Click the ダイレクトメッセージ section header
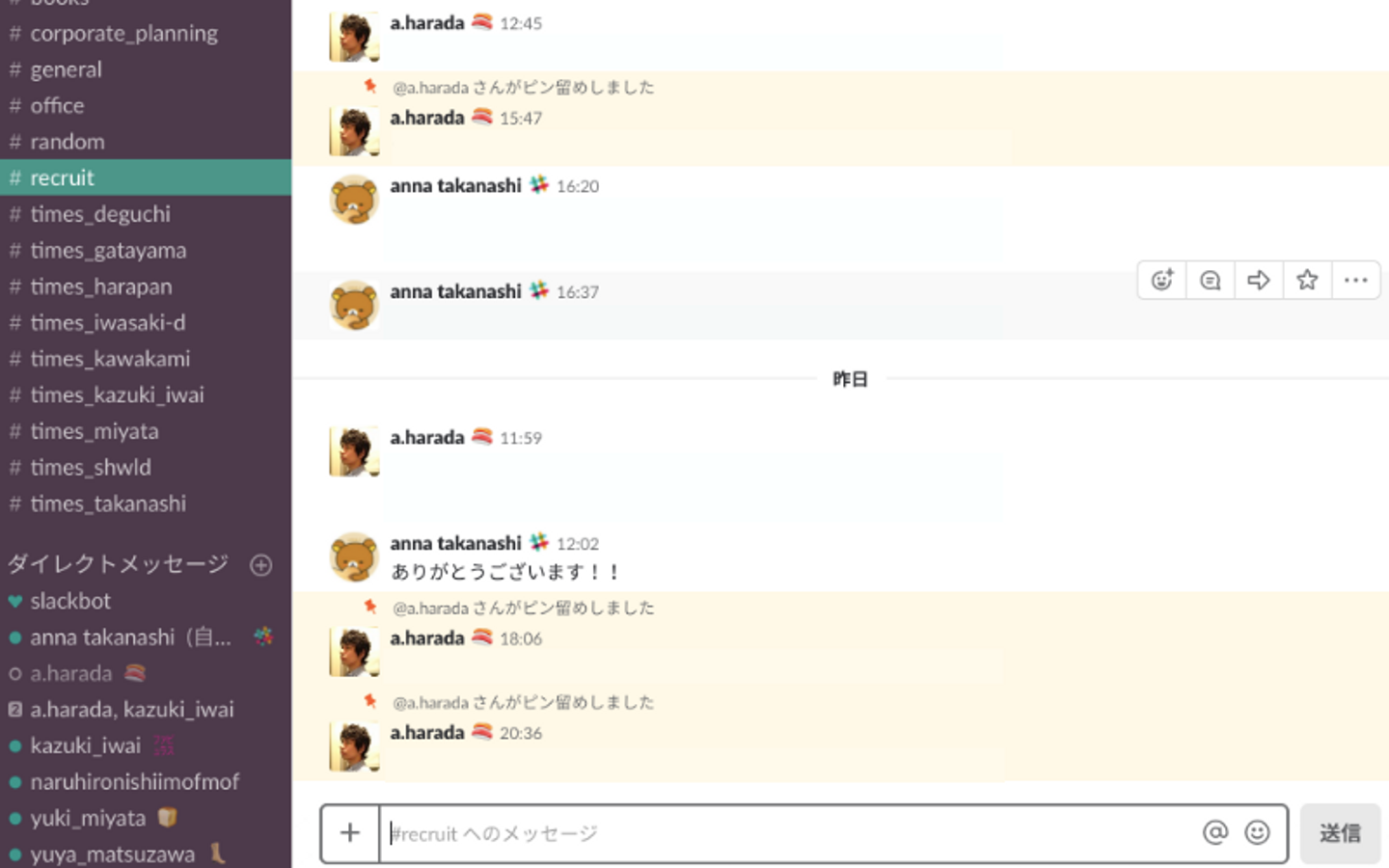The image size is (1389, 868). tap(118, 564)
